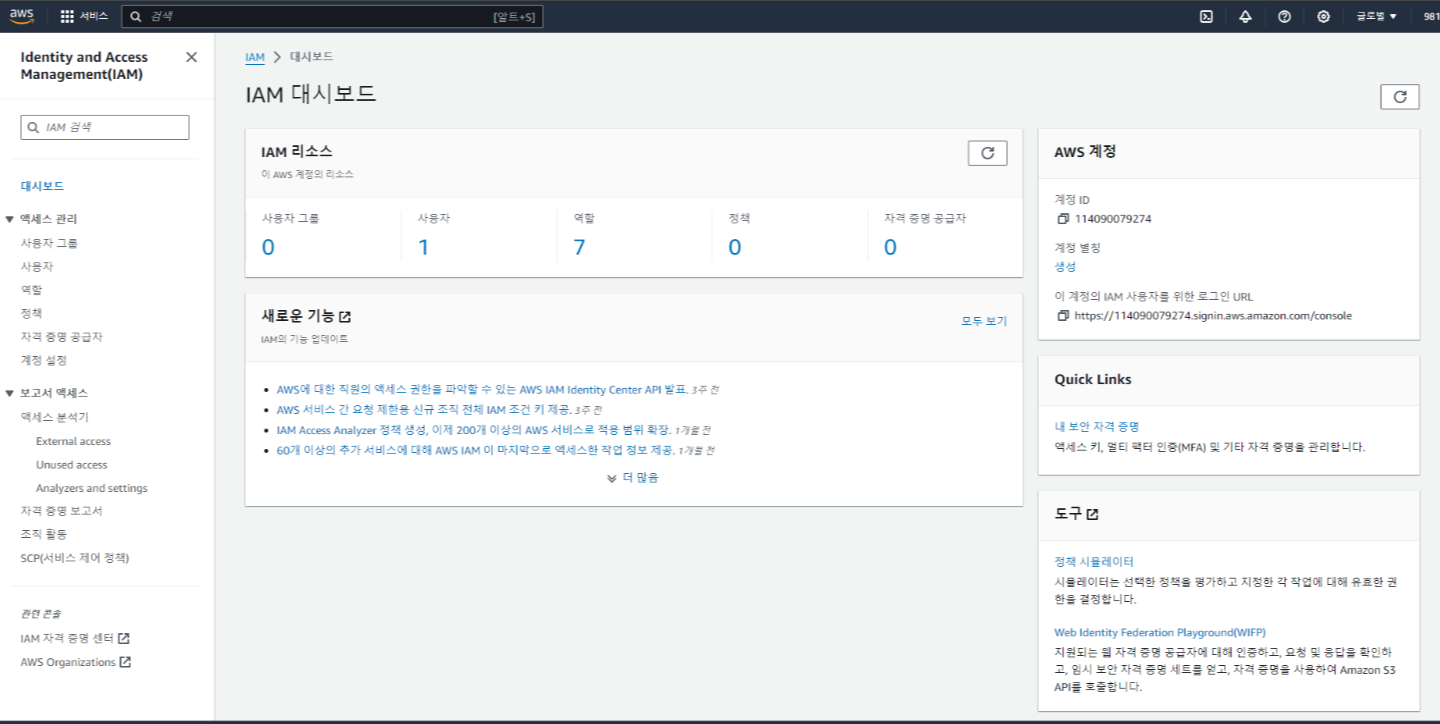Open the 신규 조직 전체 IAM 조건 키 news

tap(424, 410)
